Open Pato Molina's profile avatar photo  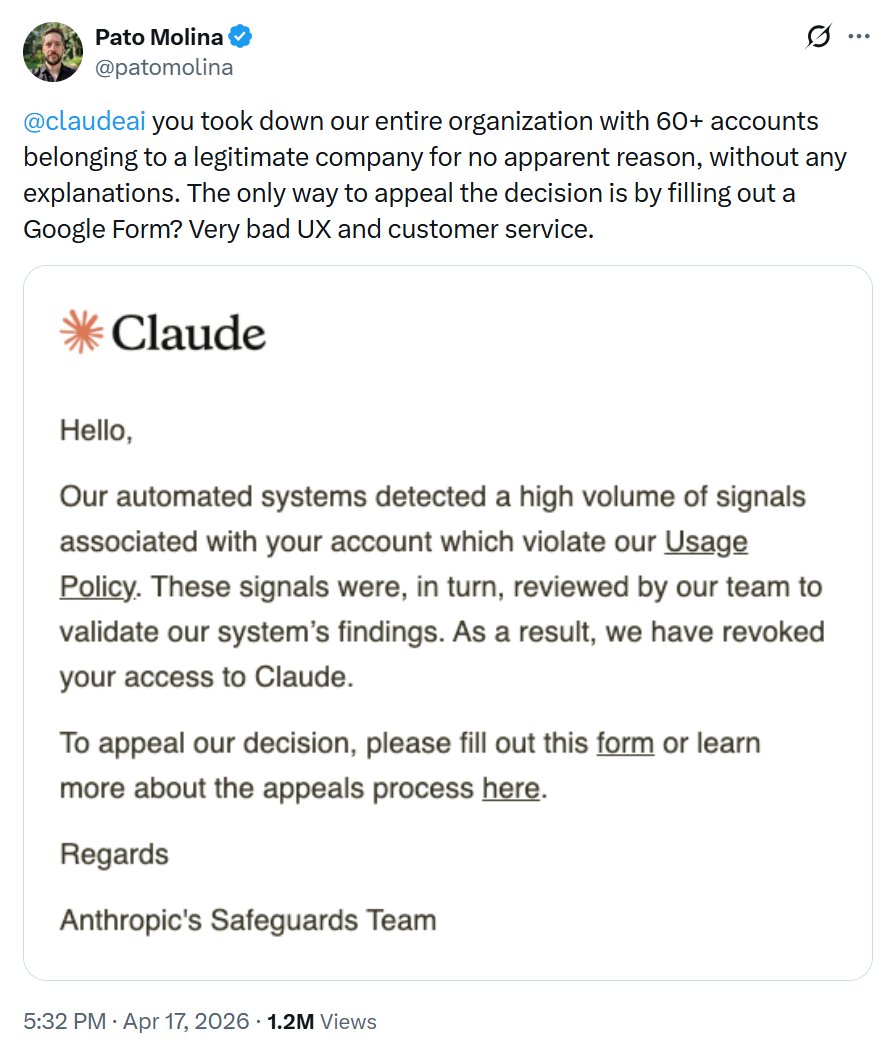point(52,52)
